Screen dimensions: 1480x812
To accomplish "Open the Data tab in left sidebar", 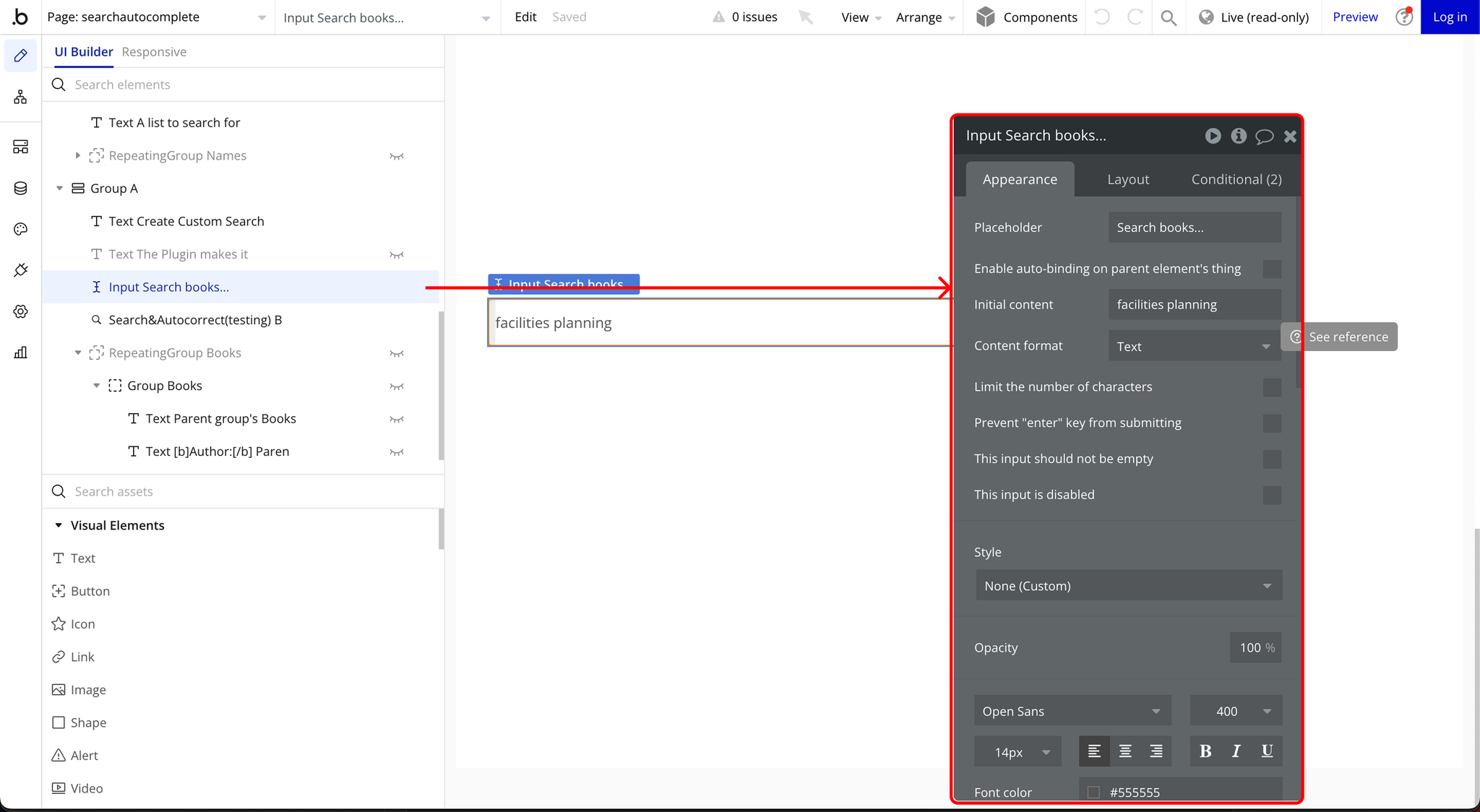I will tap(20, 189).
